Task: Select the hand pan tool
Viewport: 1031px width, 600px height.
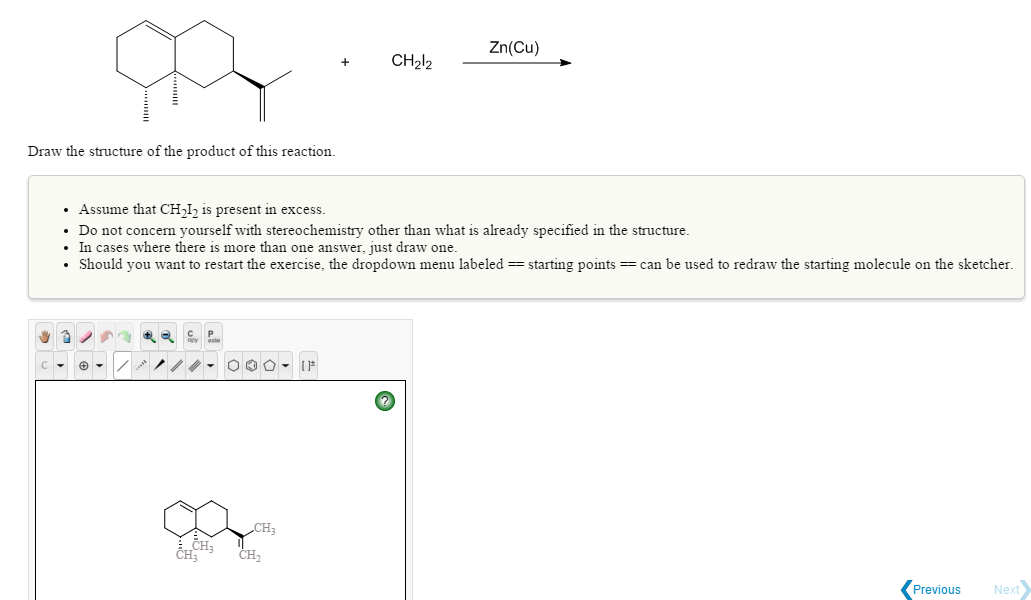Action: (x=45, y=336)
